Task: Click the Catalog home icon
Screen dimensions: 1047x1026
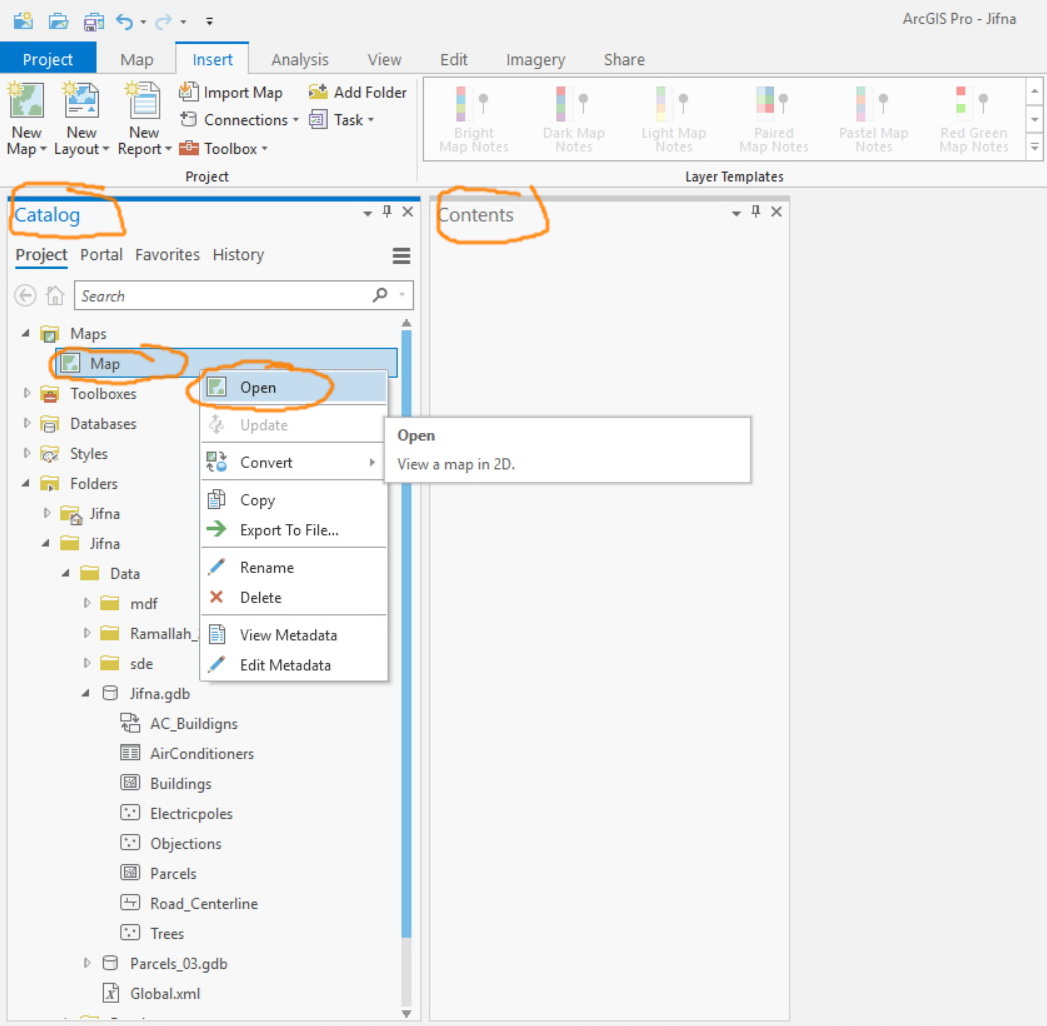Action: 55,295
